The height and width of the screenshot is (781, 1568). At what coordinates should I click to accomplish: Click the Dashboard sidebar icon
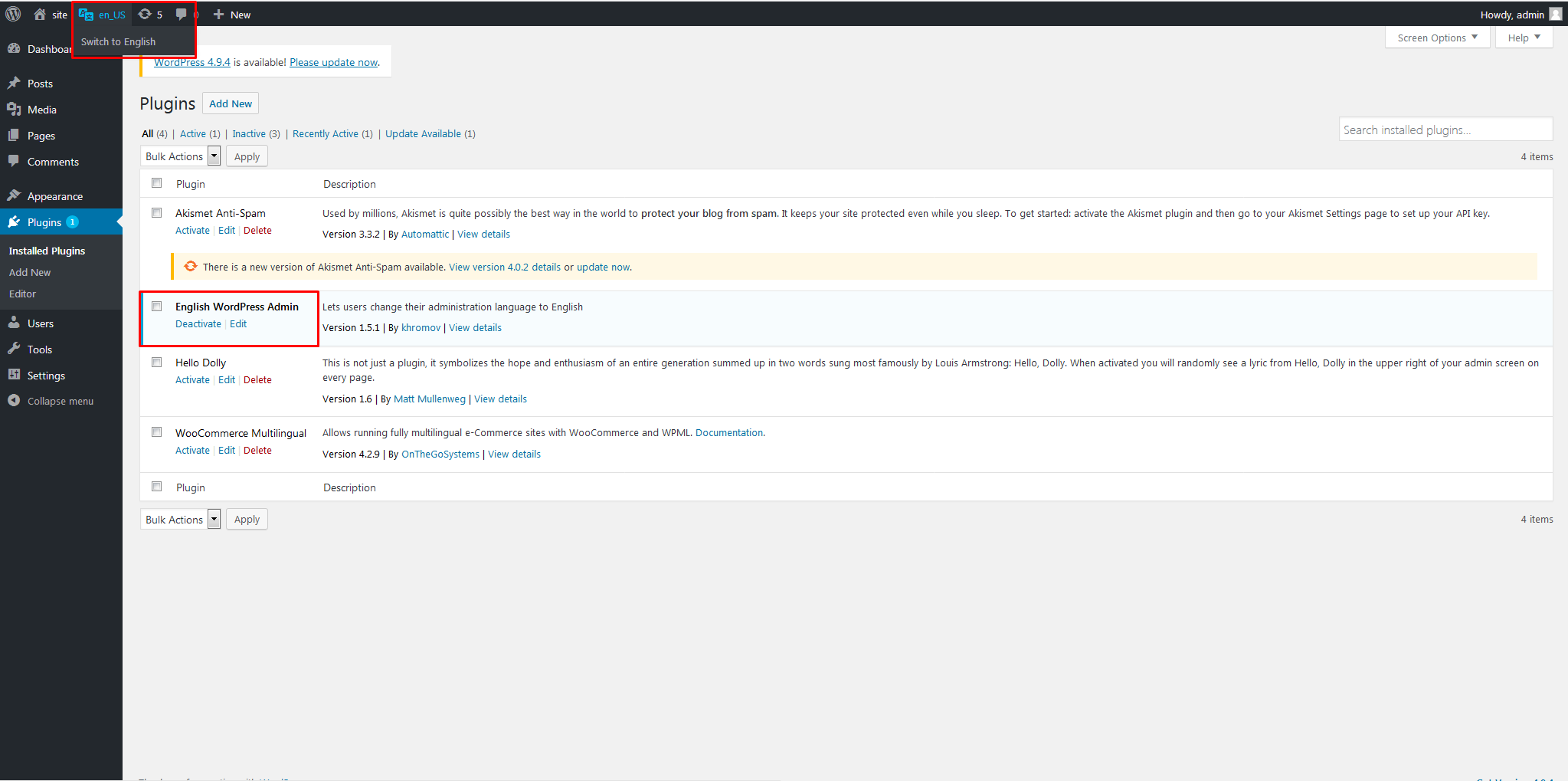(14, 48)
